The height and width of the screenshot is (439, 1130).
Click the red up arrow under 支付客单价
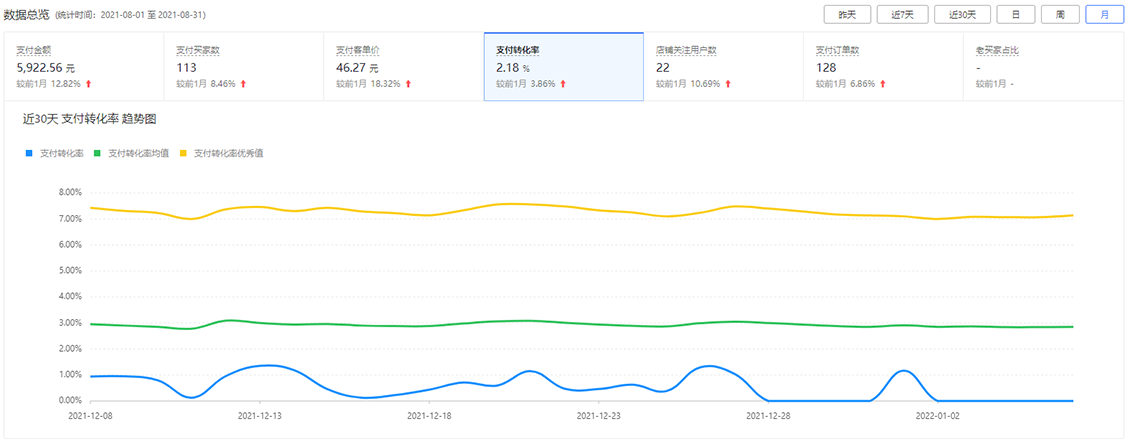pyautogui.click(x=408, y=84)
